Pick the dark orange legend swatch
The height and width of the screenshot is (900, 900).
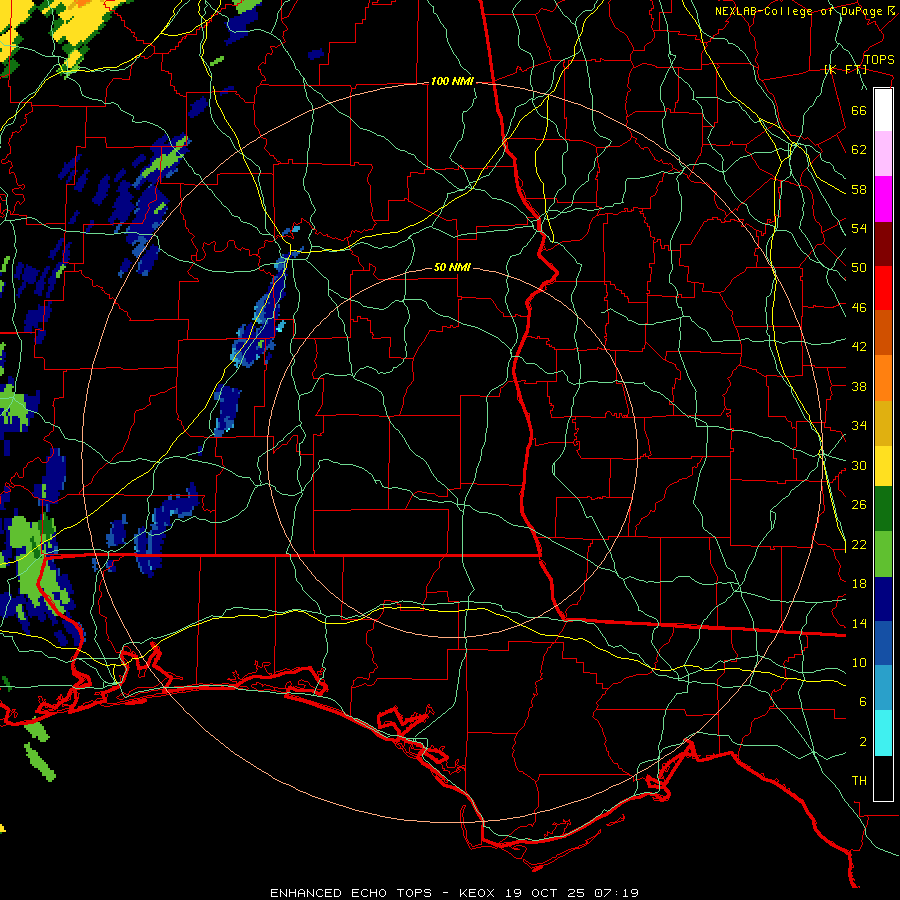883,332
